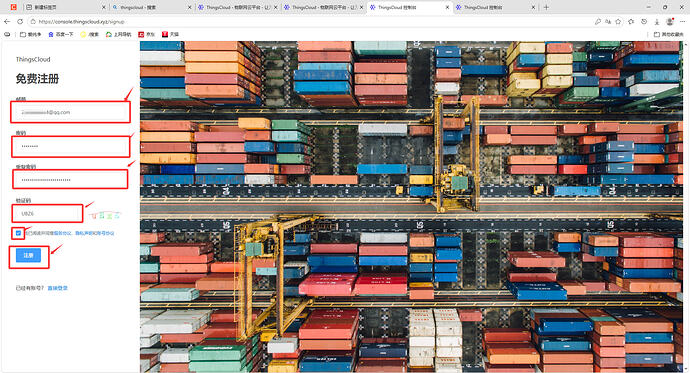
Task: Open the service agreement link
Action: tap(62, 233)
